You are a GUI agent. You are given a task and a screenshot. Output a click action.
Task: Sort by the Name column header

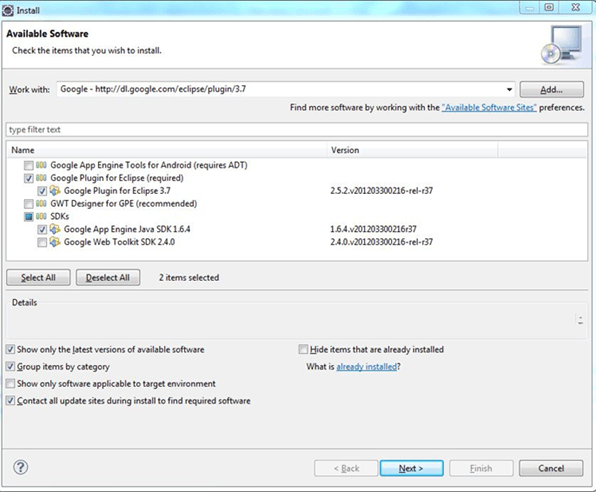coord(167,150)
